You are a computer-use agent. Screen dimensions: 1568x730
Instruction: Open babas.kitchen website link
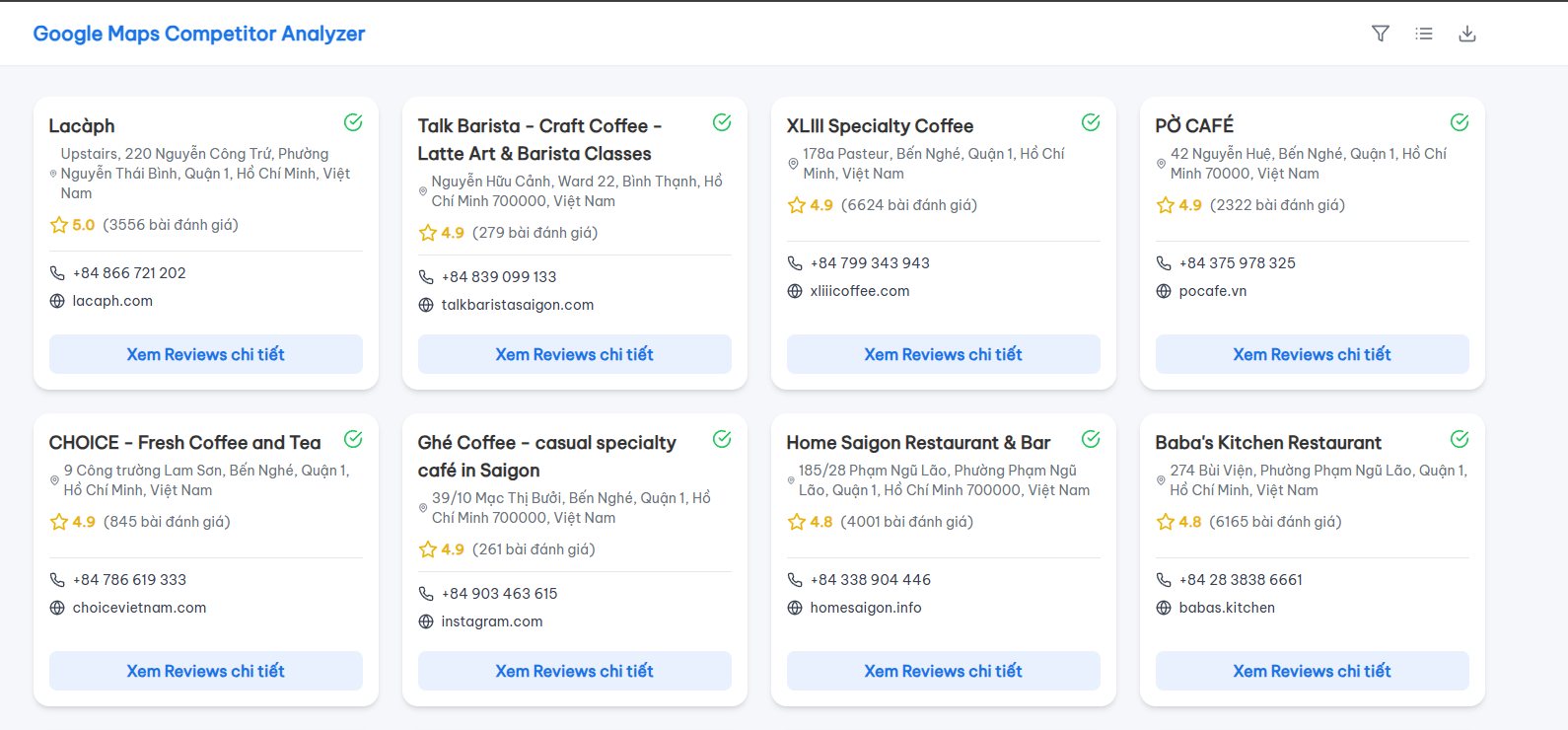coord(1227,608)
